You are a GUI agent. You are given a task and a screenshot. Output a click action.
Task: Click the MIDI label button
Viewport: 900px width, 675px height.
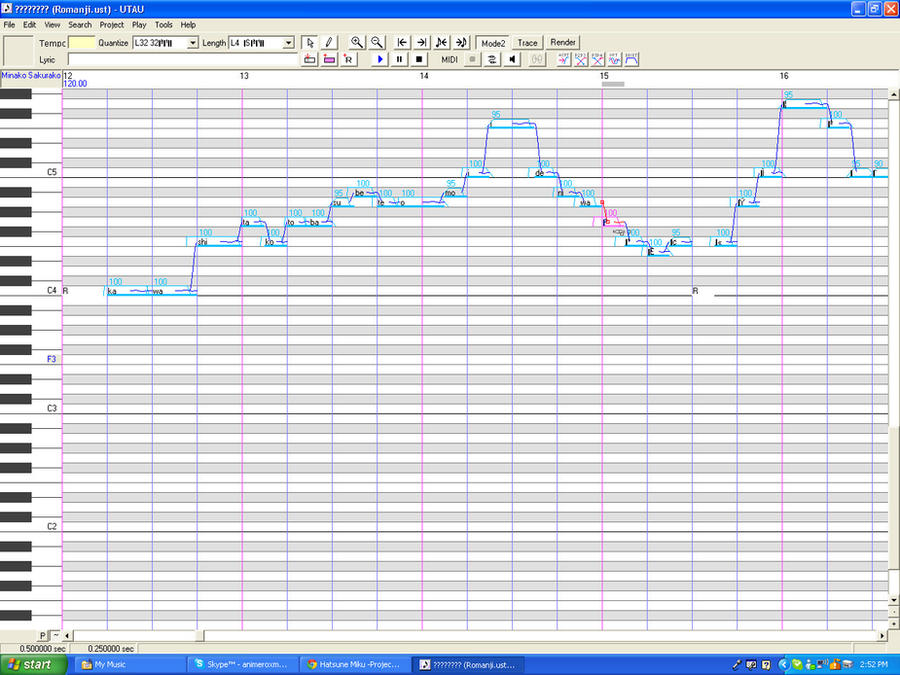coord(449,59)
